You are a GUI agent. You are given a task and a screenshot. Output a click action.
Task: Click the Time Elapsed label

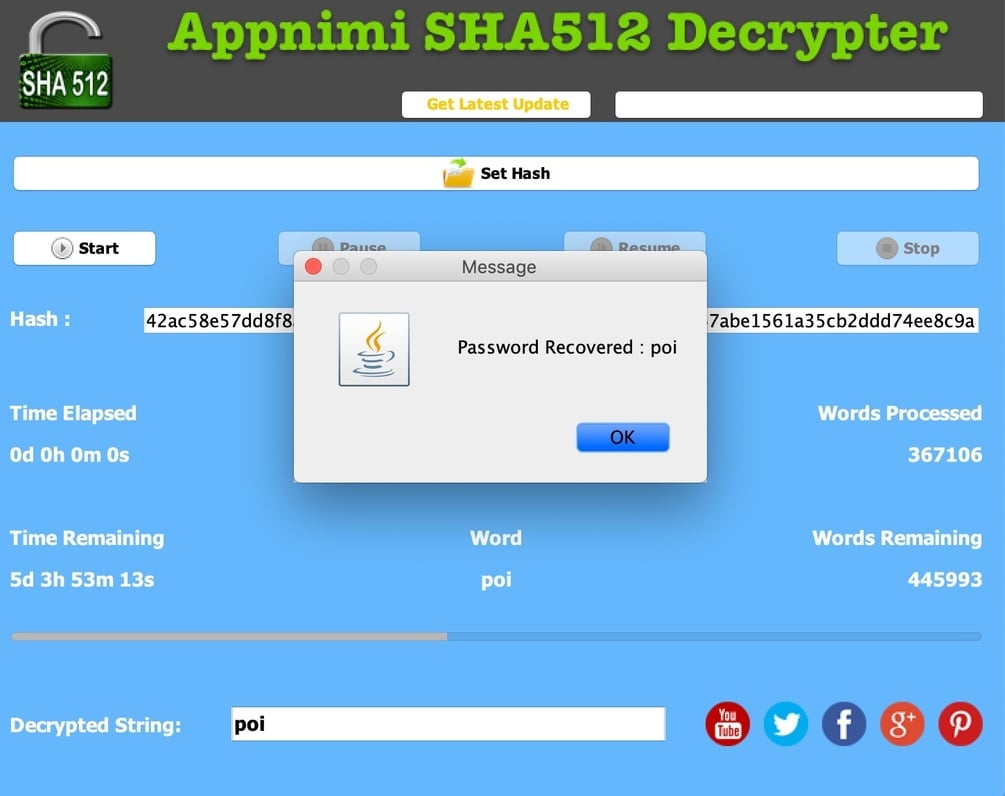coord(73,413)
